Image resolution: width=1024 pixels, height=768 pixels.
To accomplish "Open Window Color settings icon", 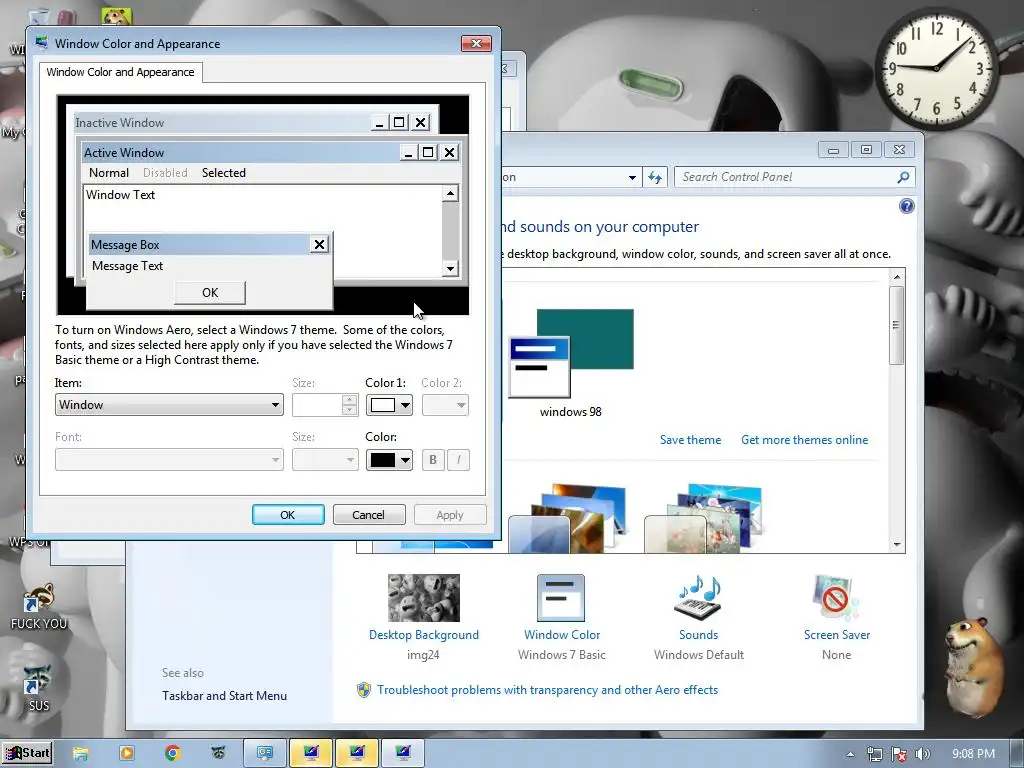I will point(561,598).
